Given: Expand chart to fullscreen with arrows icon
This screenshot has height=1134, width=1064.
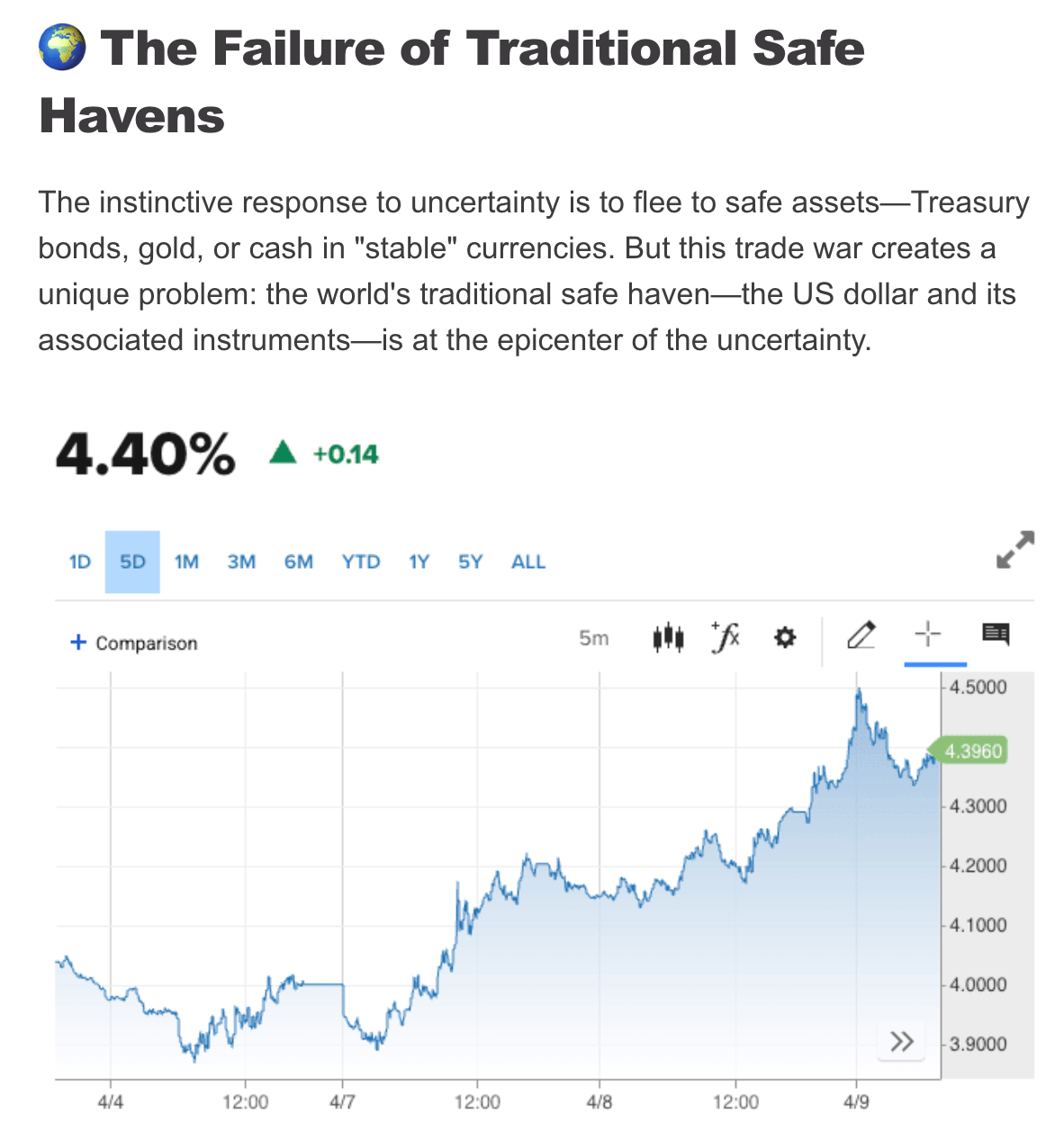Looking at the screenshot, I should coord(1015,549).
